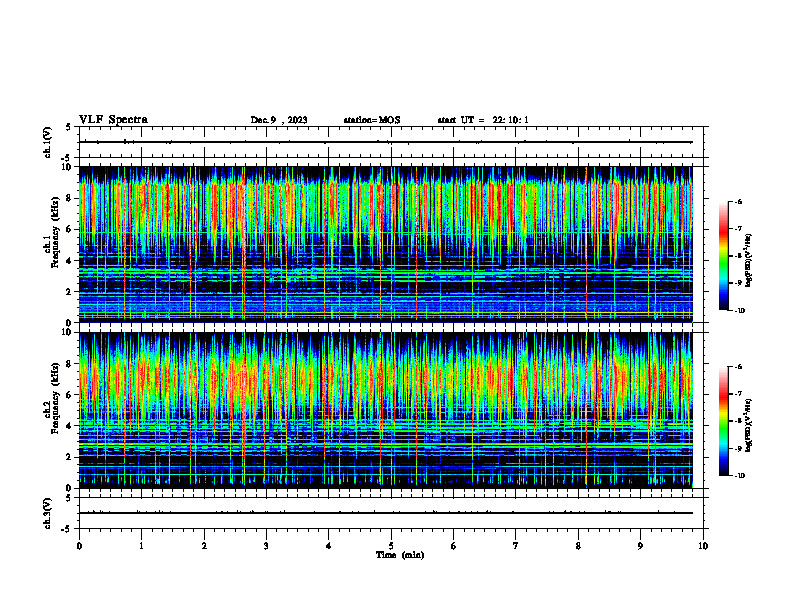Click the "-8" tick on ch.1 colorbar

pos(738,256)
